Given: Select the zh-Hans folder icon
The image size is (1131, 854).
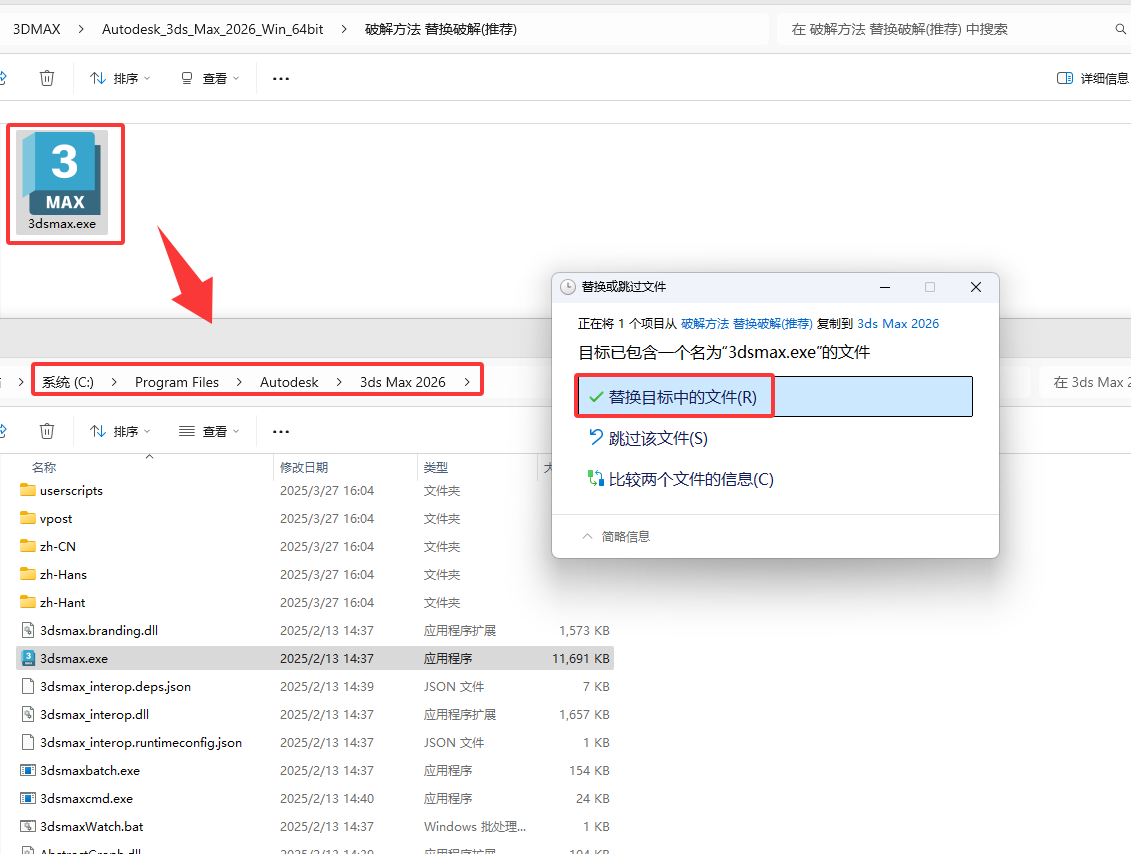Looking at the screenshot, I should pyautogui.click(x=28, y=574).
